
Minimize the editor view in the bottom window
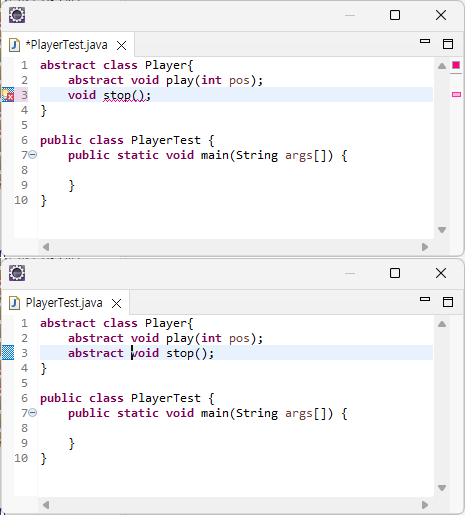(425, 299)
